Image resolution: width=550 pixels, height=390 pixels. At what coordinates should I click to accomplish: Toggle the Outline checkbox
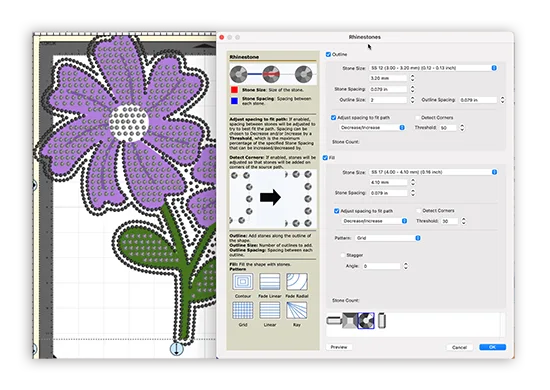328,54
